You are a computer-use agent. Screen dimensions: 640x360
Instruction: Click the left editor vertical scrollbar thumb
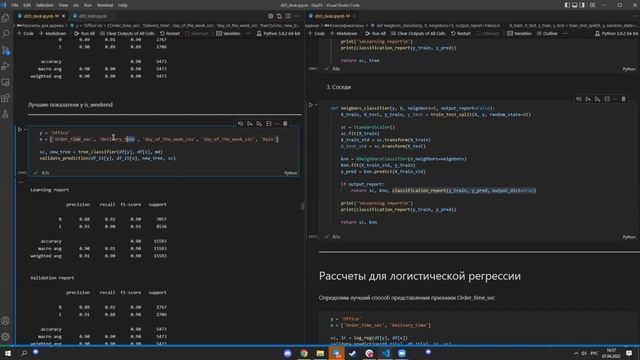302,206
